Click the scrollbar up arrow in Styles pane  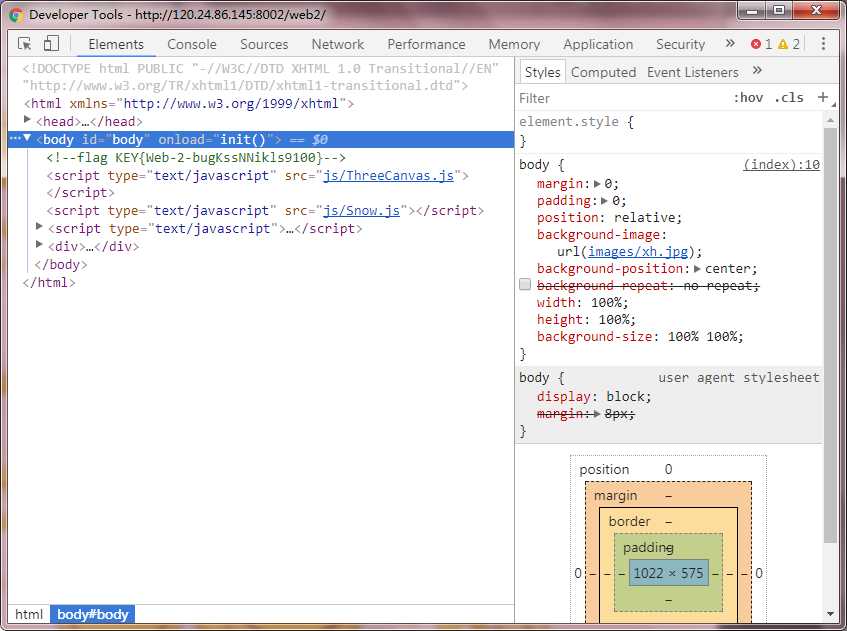[x=830, y=119]
